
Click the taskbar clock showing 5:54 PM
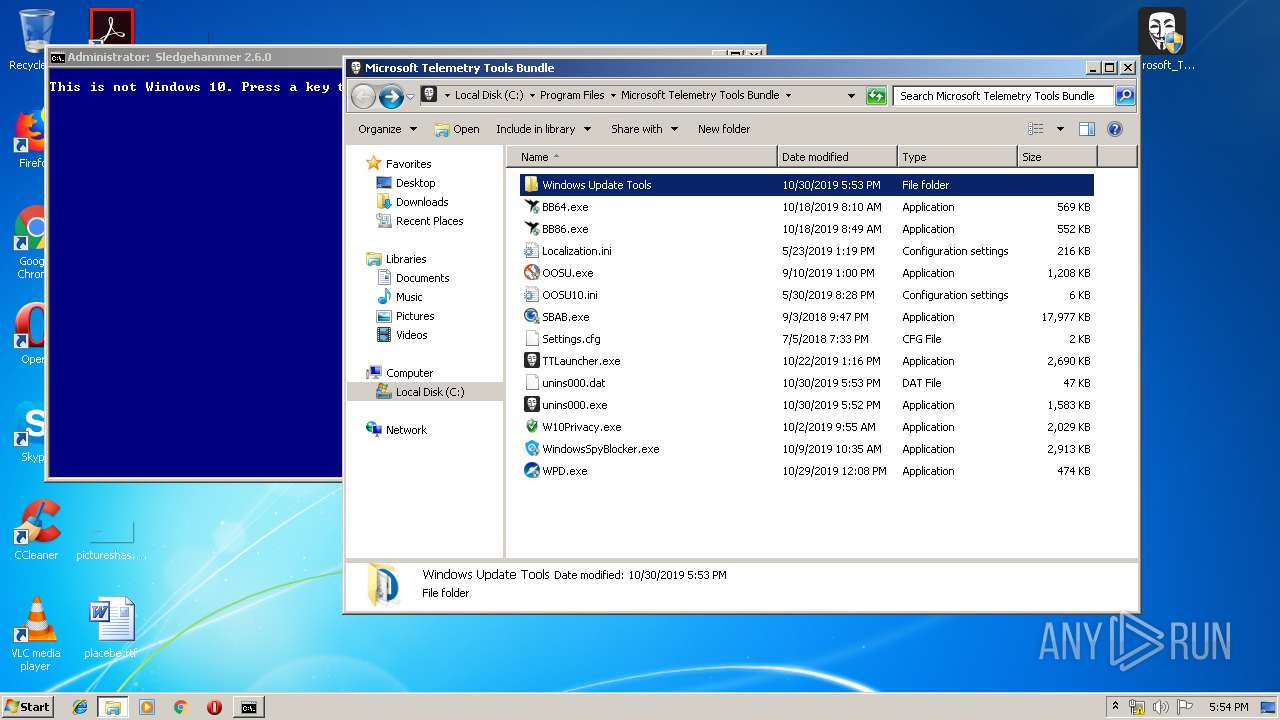[1228, 707]
